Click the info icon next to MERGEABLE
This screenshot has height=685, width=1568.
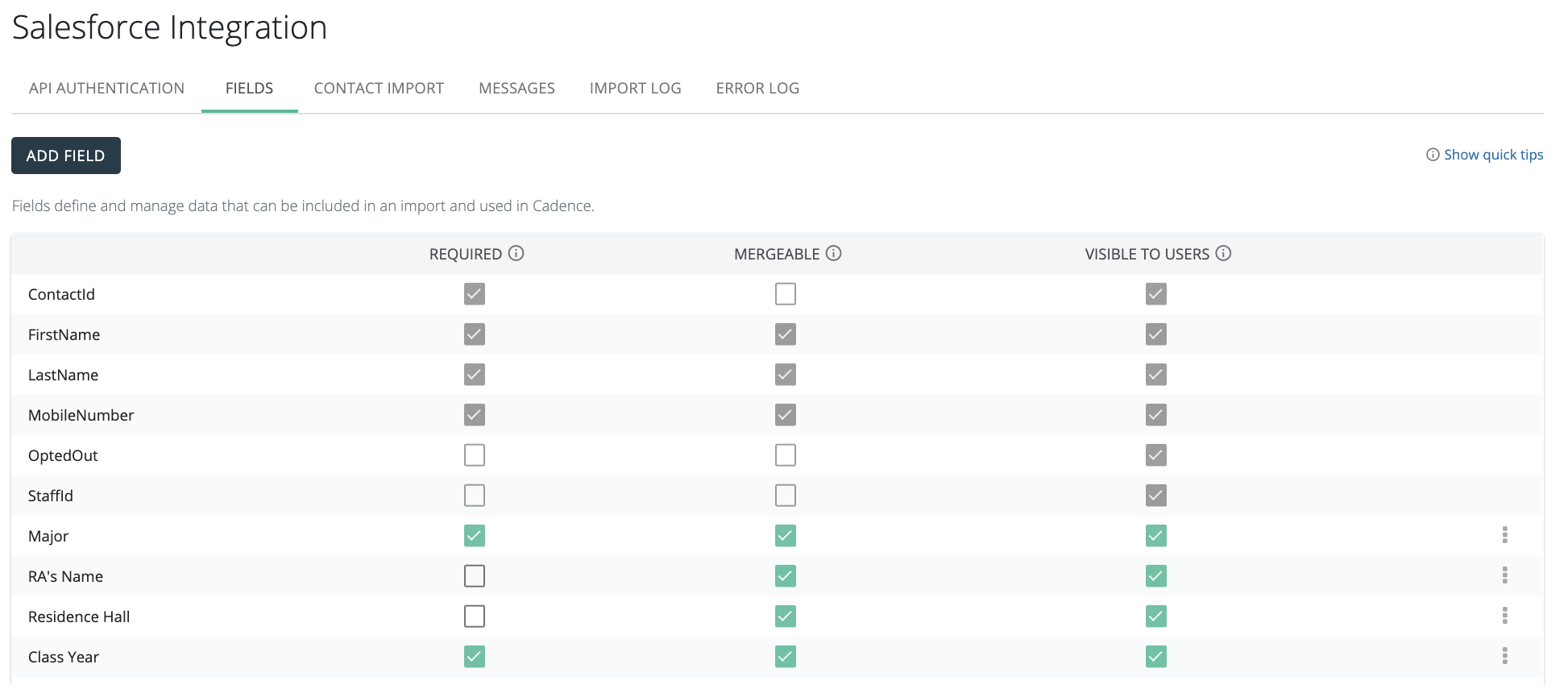(x=834, y=253)
